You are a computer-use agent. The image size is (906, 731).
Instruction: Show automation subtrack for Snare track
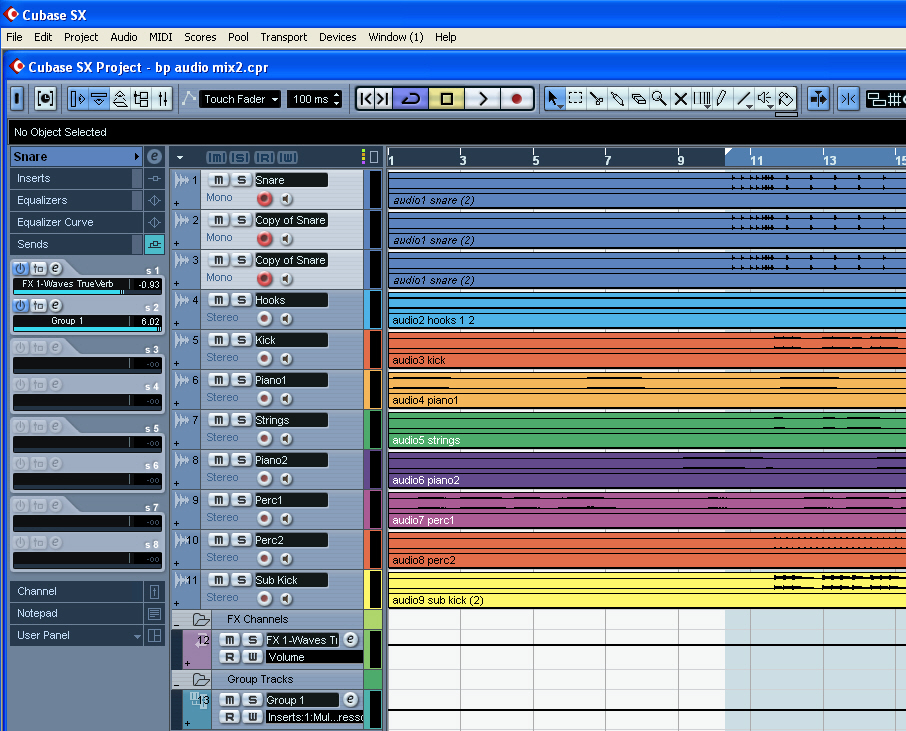tap(176, 203)
